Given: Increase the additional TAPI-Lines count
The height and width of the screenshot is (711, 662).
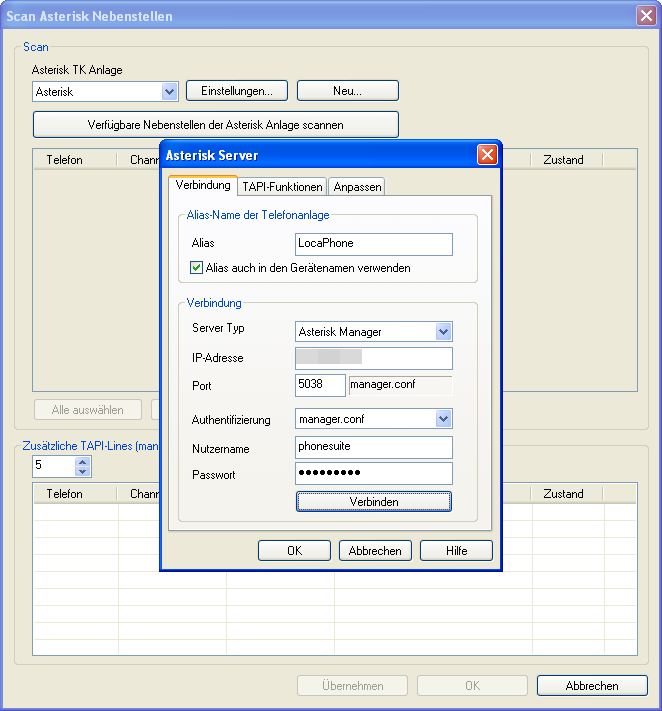Looking at the screenshot, I should point(82,461).
